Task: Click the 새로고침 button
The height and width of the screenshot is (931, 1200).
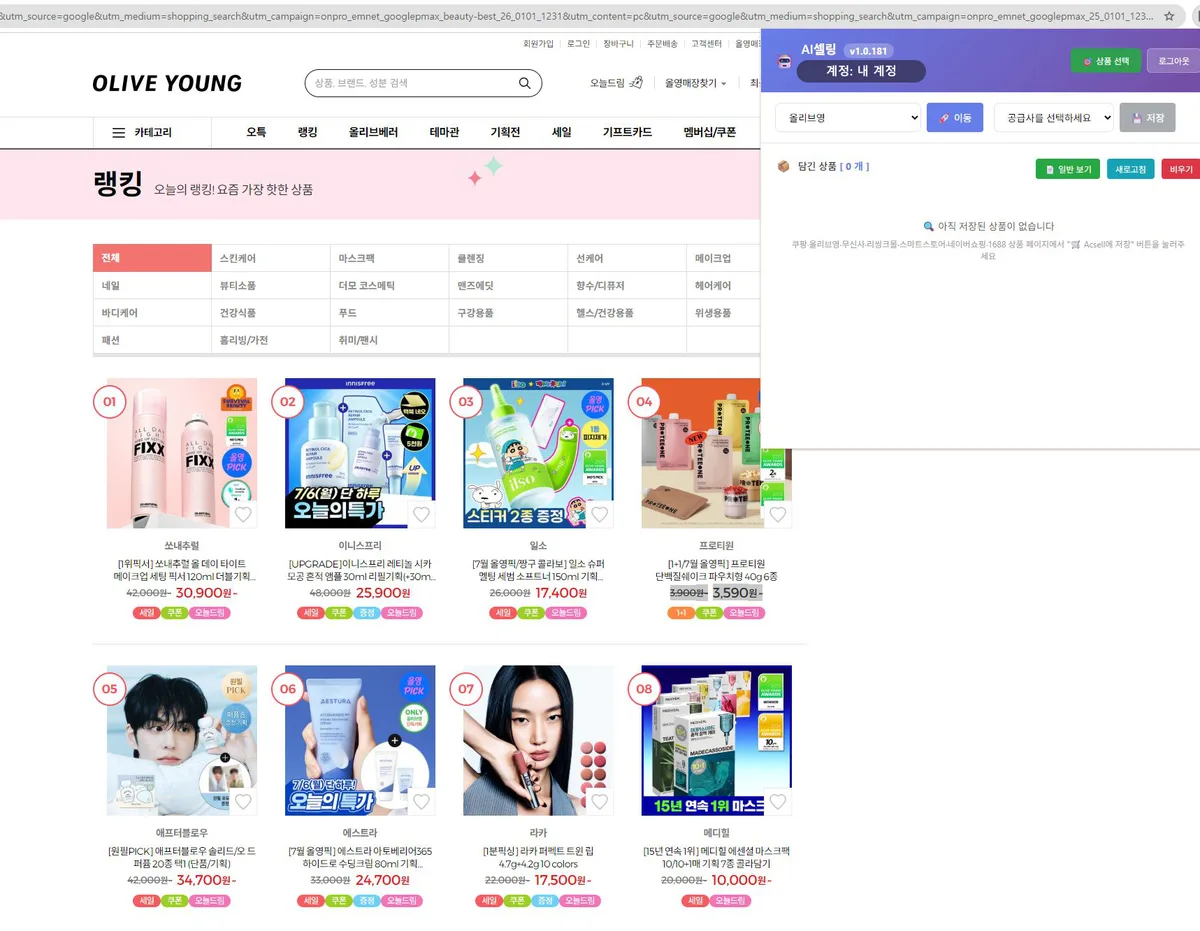Action: point(1131,169)
